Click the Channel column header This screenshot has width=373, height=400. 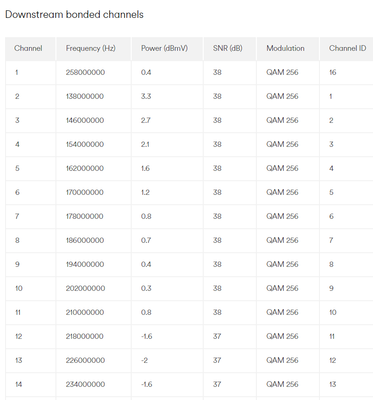[x=28, y=48]
